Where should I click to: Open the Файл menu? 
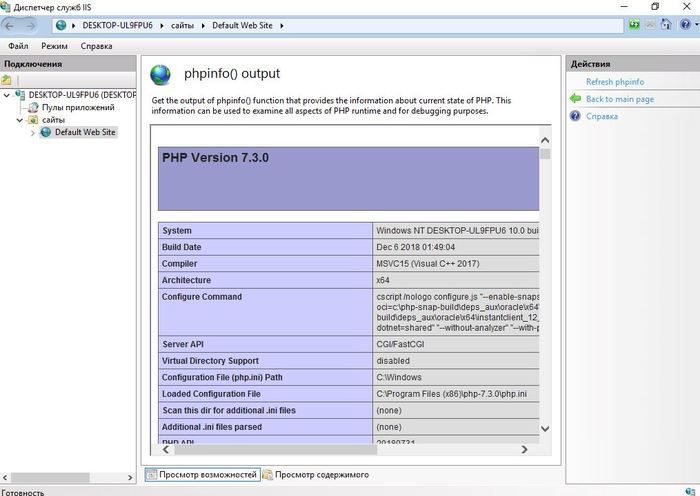click(x=17, y=46)
